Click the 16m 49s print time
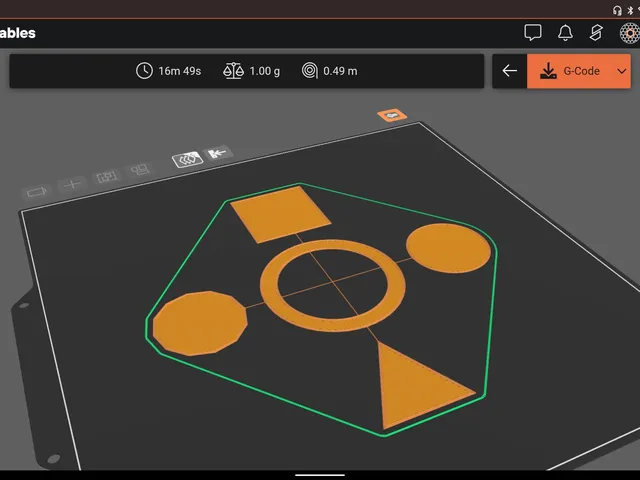This screenshot has width=640, height=480. pos(180,71)
